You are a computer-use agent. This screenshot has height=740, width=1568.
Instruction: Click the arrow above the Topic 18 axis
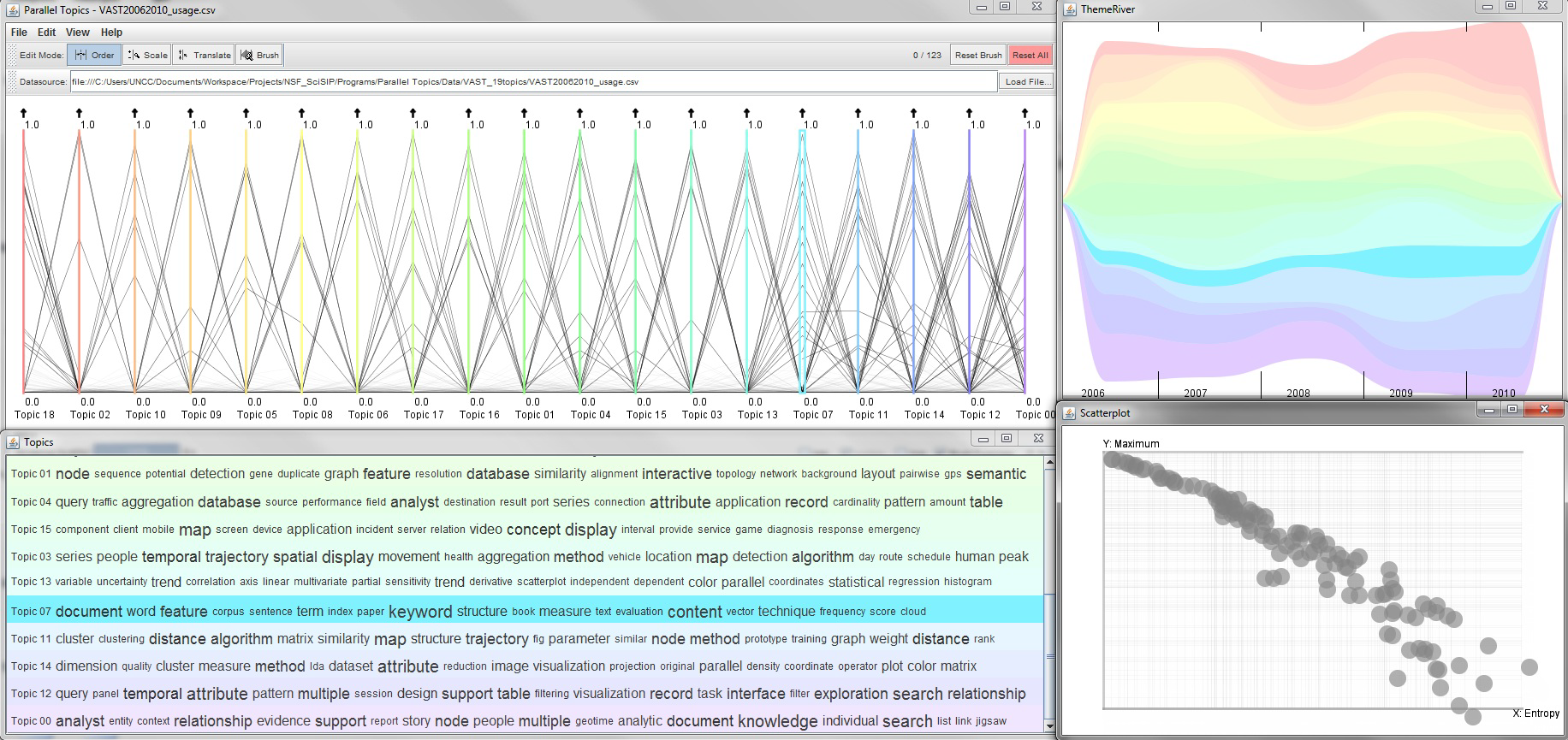24,113
